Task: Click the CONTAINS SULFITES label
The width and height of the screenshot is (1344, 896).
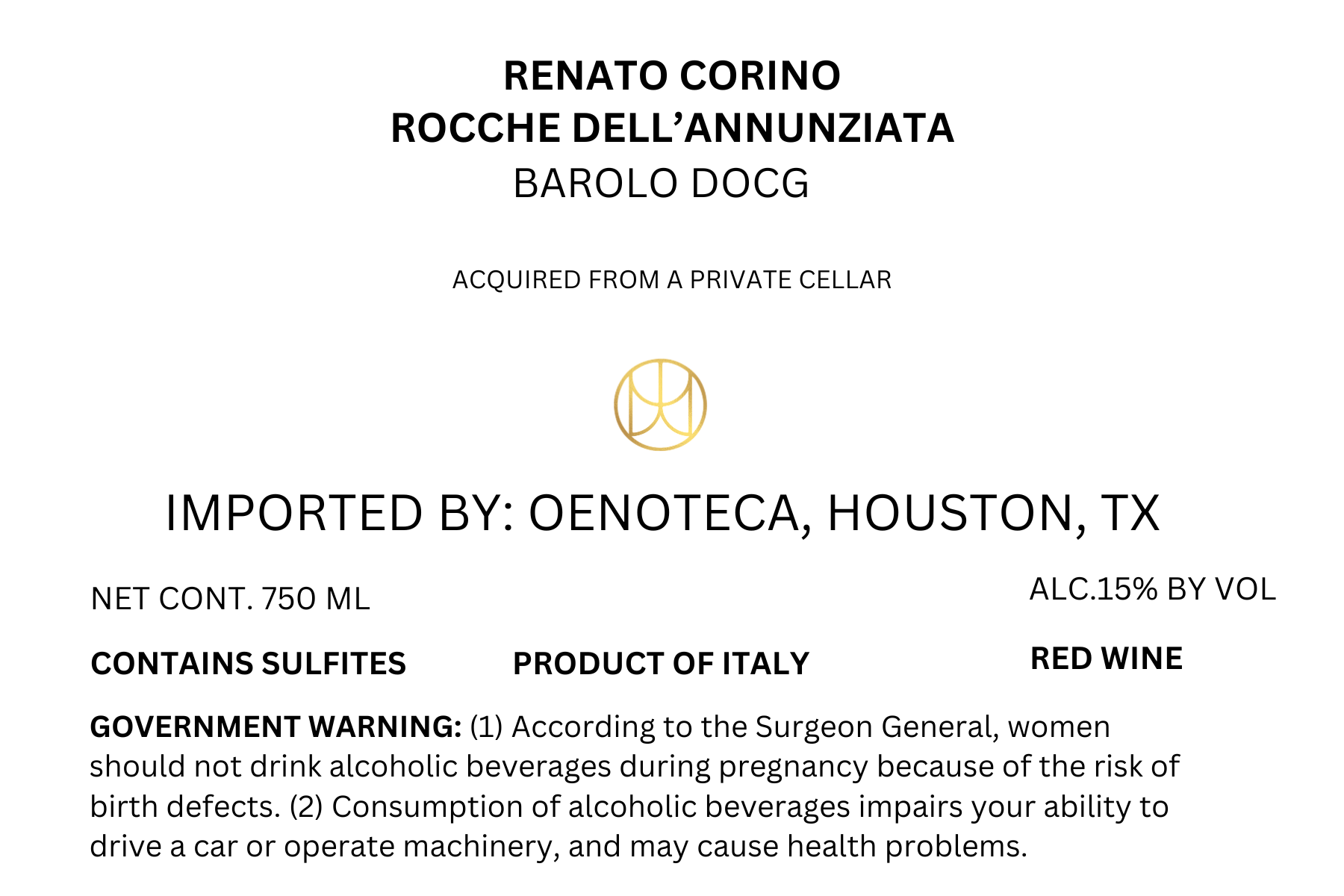Action: [248, 664]
